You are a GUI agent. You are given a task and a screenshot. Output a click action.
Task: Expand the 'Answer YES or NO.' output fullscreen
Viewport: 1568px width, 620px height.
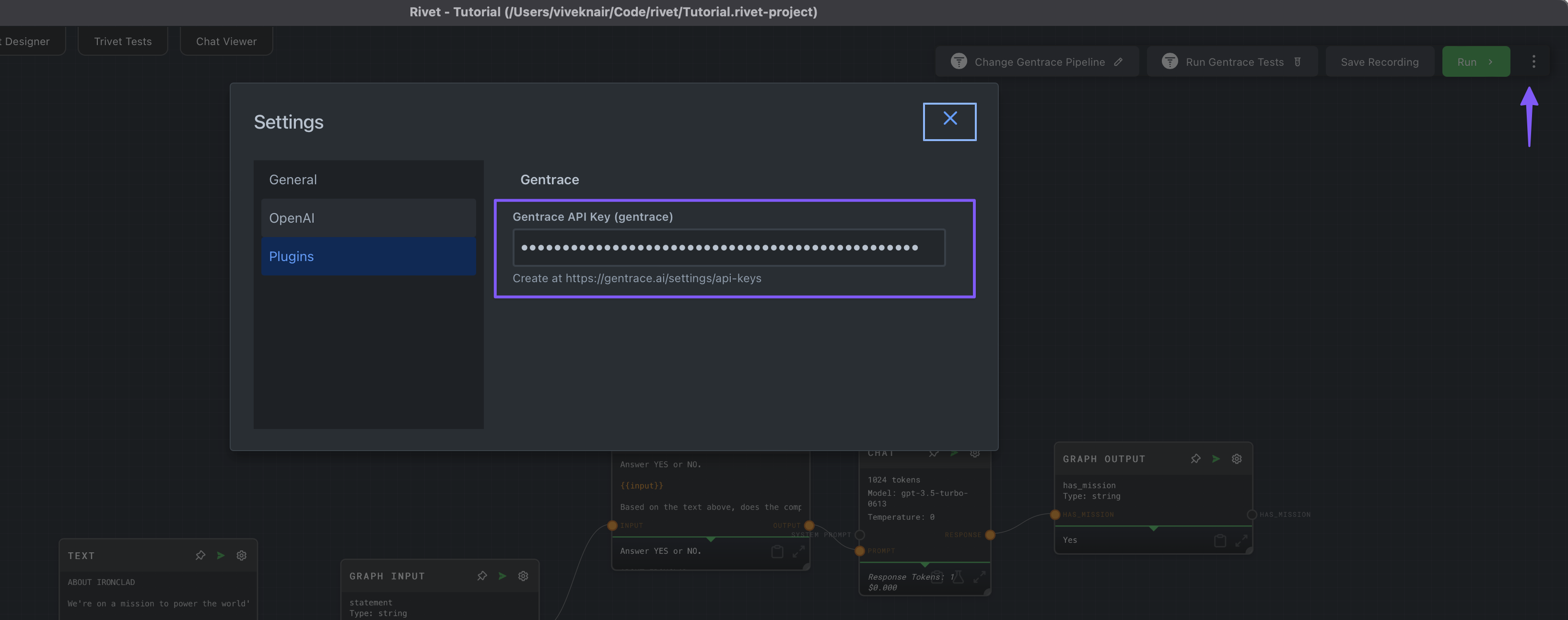tap(798, 551)
